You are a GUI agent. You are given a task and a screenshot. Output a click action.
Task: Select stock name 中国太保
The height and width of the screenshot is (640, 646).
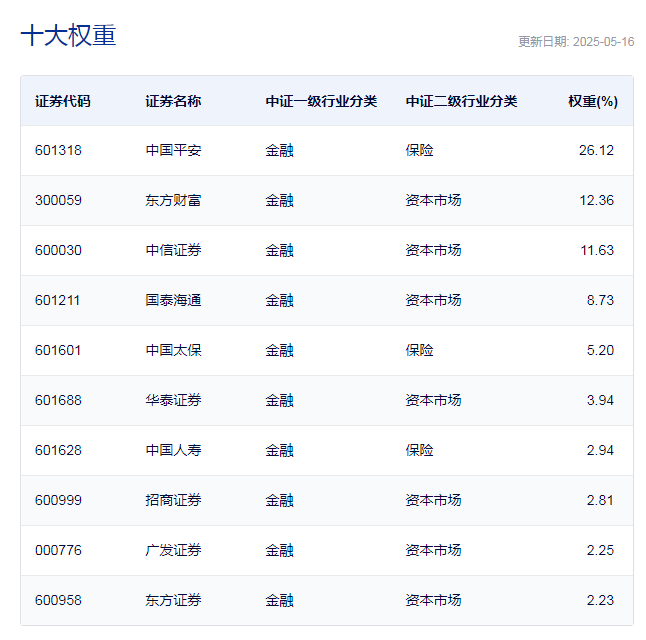(173, 350)
